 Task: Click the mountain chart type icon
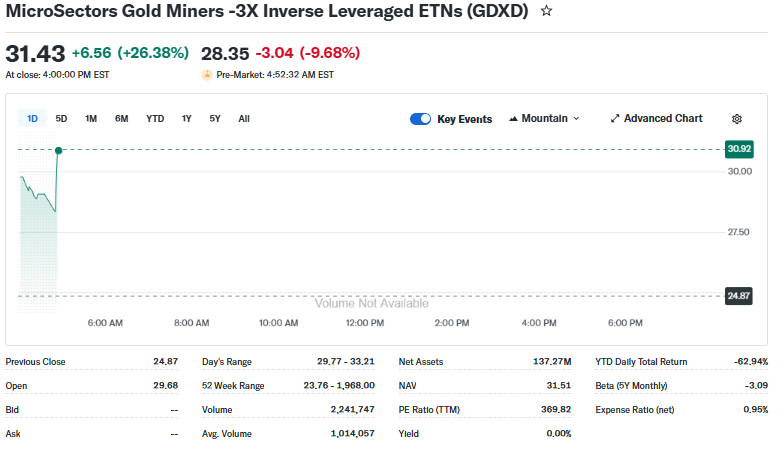(x=513, y=119)
